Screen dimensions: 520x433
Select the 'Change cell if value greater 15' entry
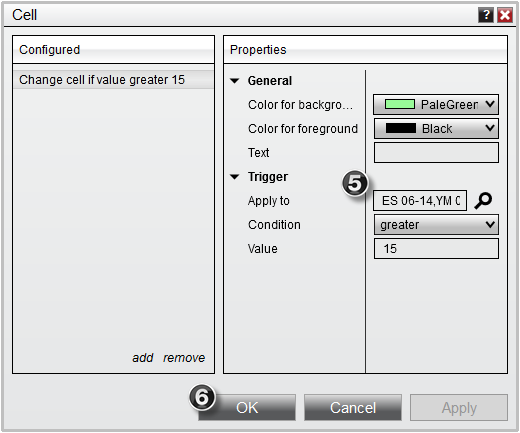tap(113, 80)
